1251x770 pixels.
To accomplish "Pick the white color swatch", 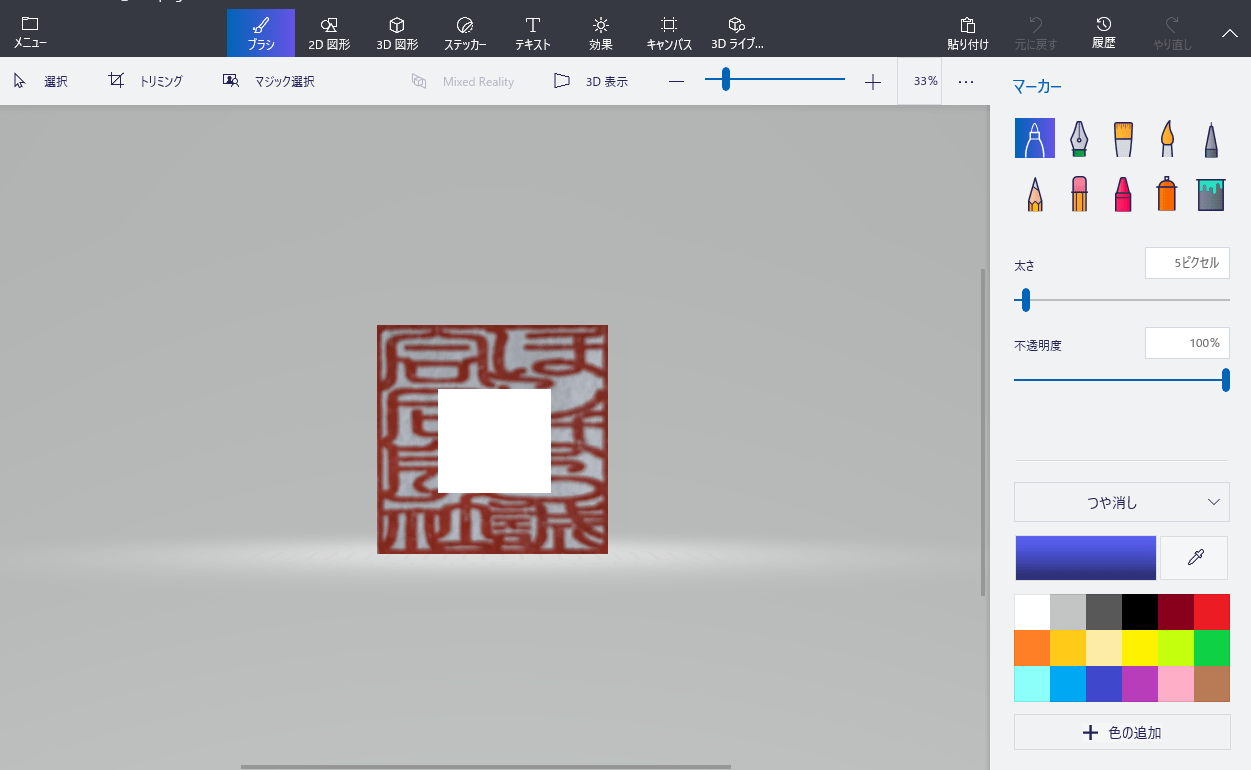I will tap(1032, 612).
